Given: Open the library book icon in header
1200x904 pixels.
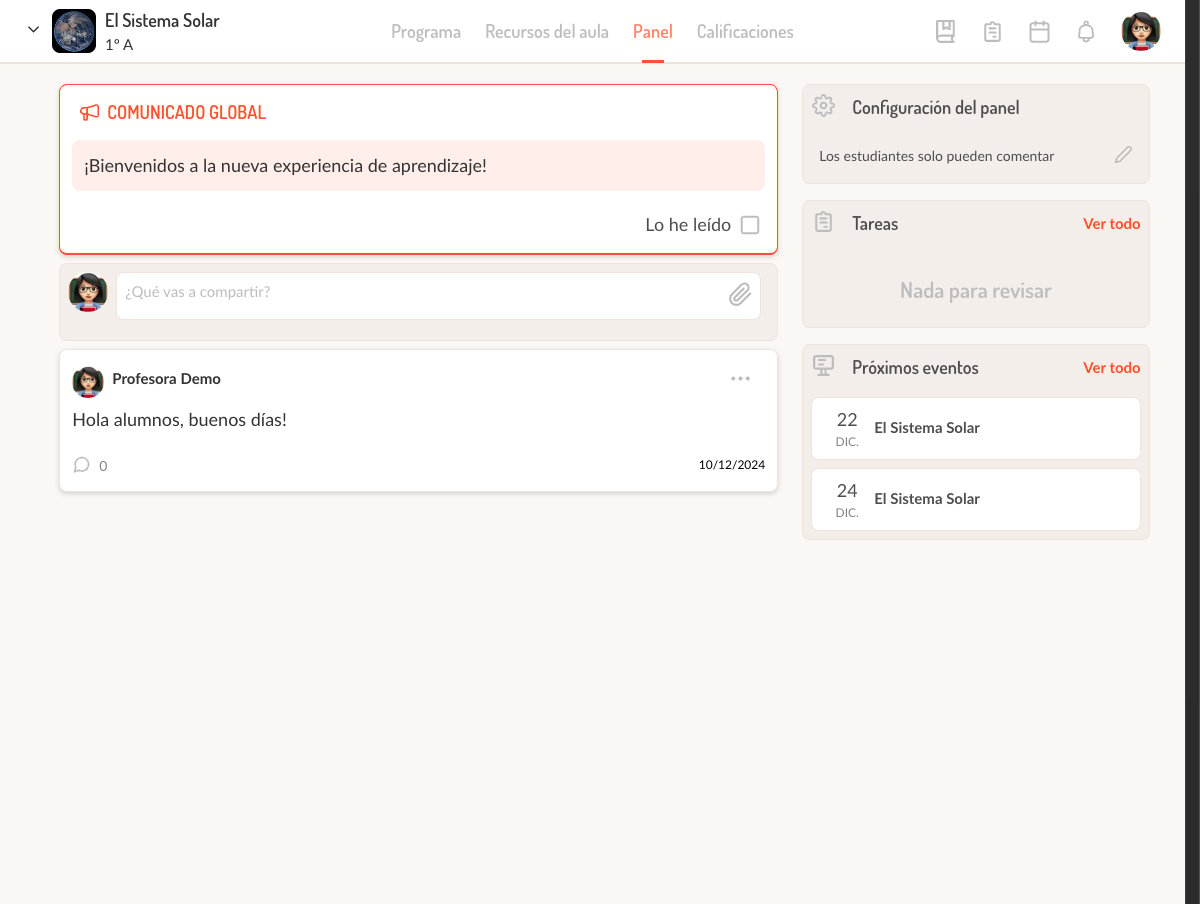Looking at the screenshot, I should click(945, 32).
